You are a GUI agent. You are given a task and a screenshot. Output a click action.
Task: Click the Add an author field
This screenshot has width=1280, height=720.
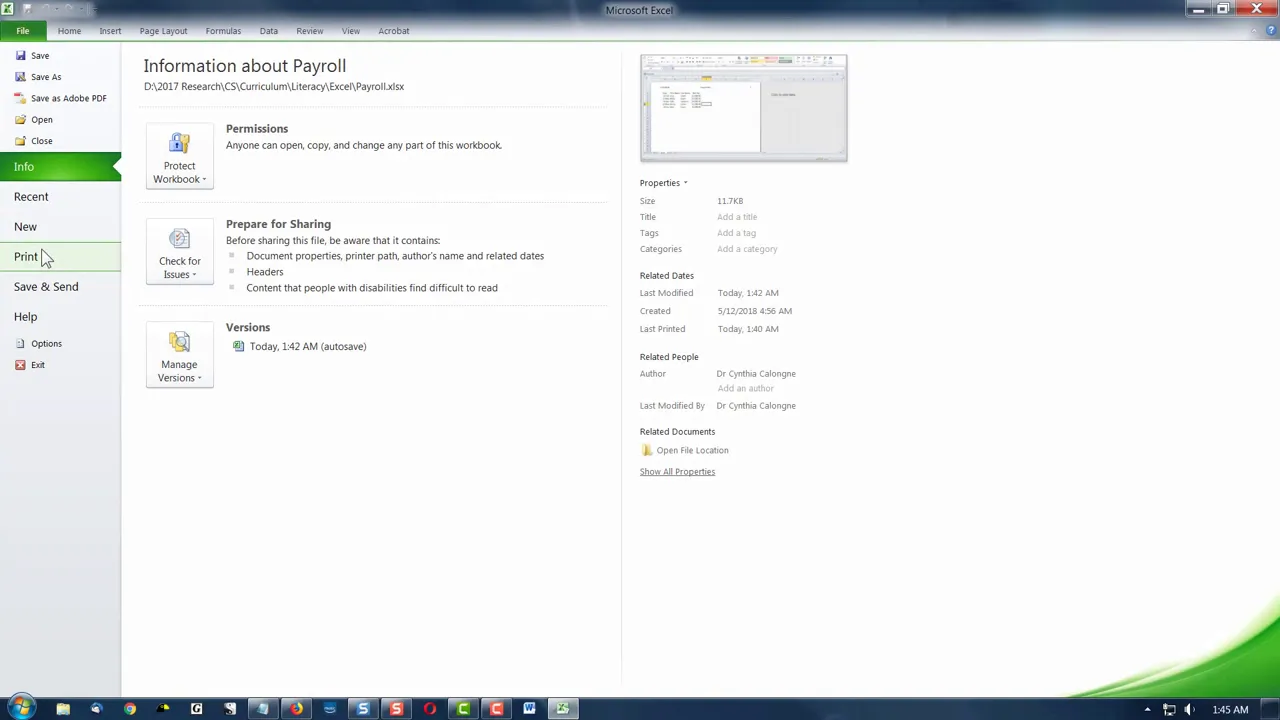point(745,388)
